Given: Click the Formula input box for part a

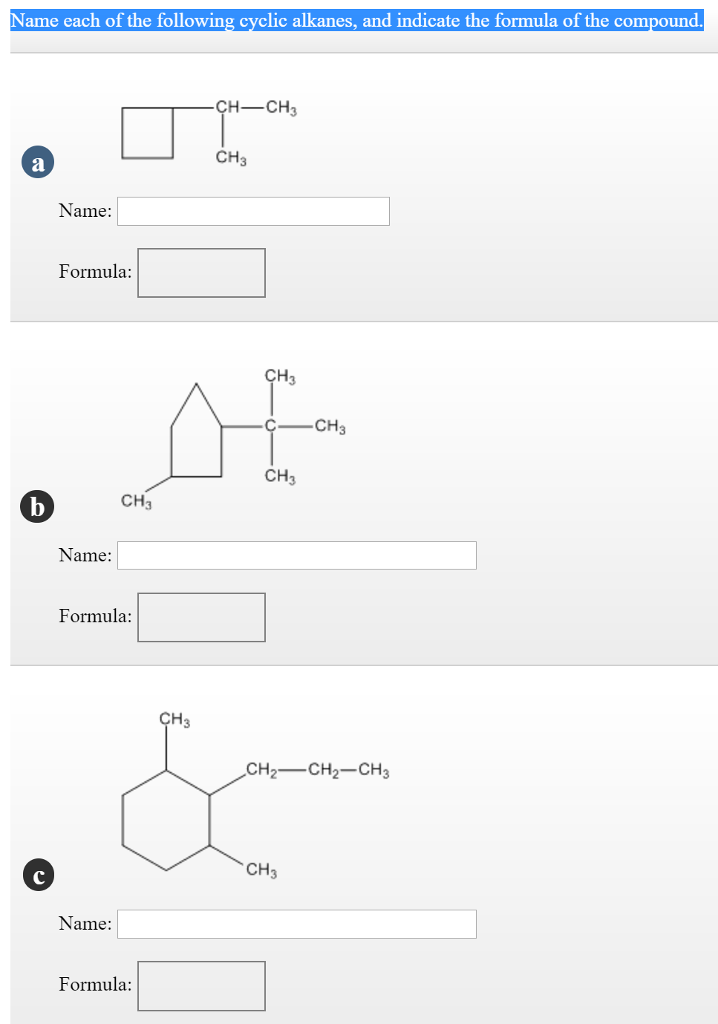Looking at the screenshot, I should pyautogui.click(x=201, y=272).
